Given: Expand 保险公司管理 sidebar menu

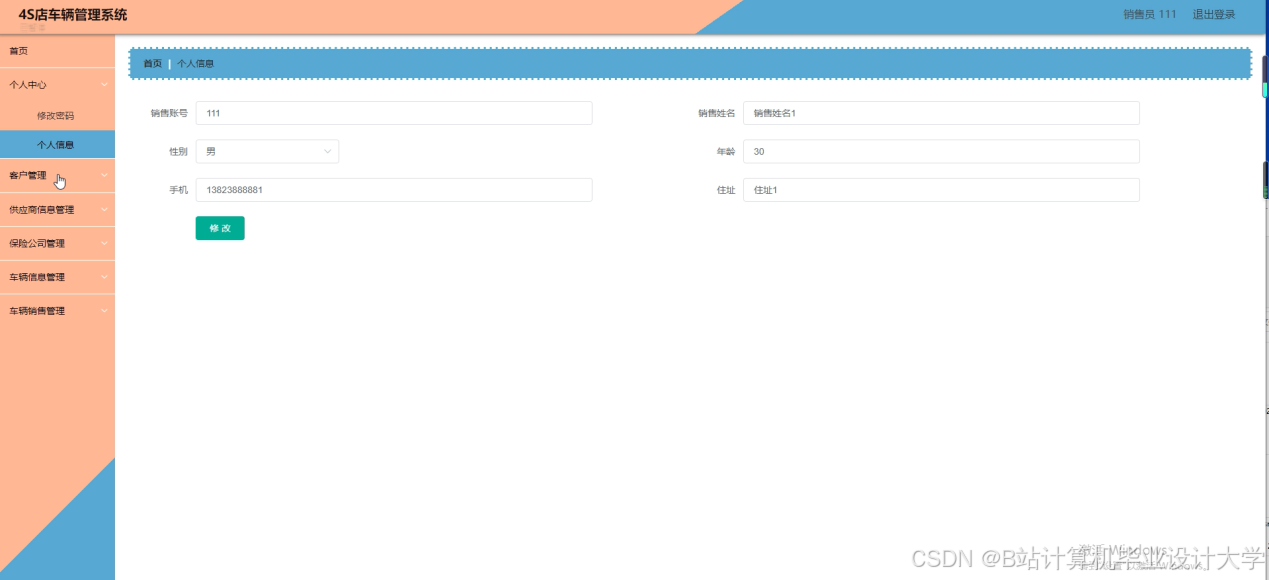Looking at the screenshot, I should point(57,243).
